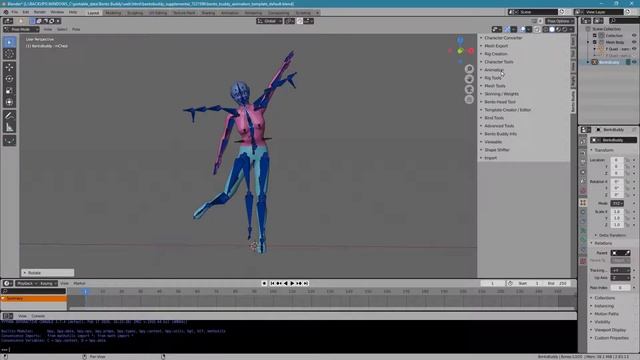
Task: Toggle proportional editing in the header
Action: [300, 21]
